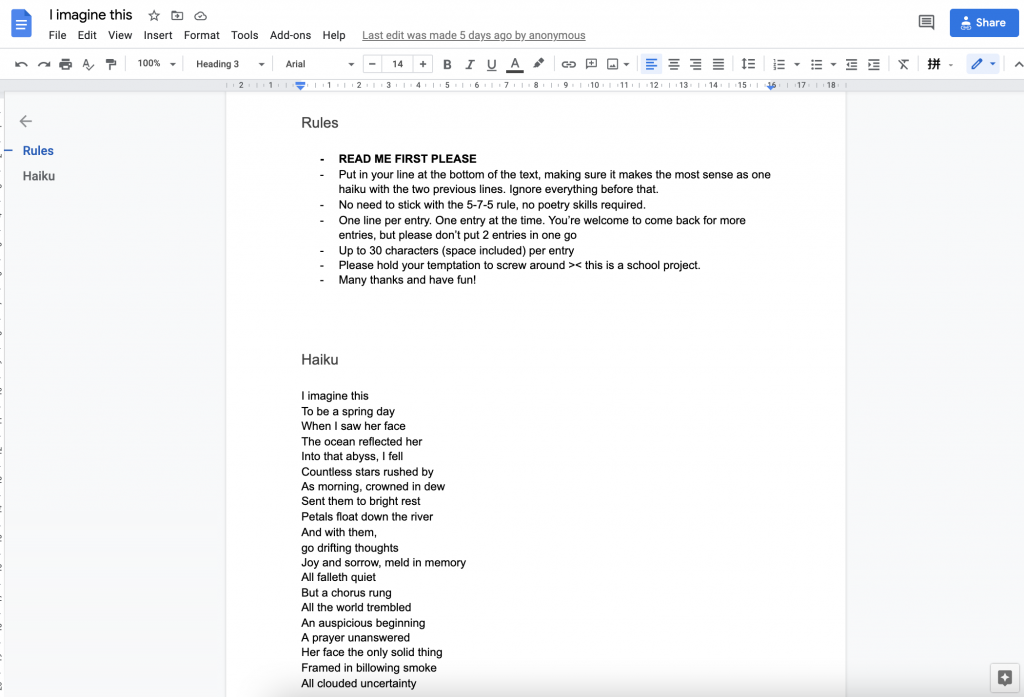
Task: Close the outline with back arrow
Action: [25, 121]
